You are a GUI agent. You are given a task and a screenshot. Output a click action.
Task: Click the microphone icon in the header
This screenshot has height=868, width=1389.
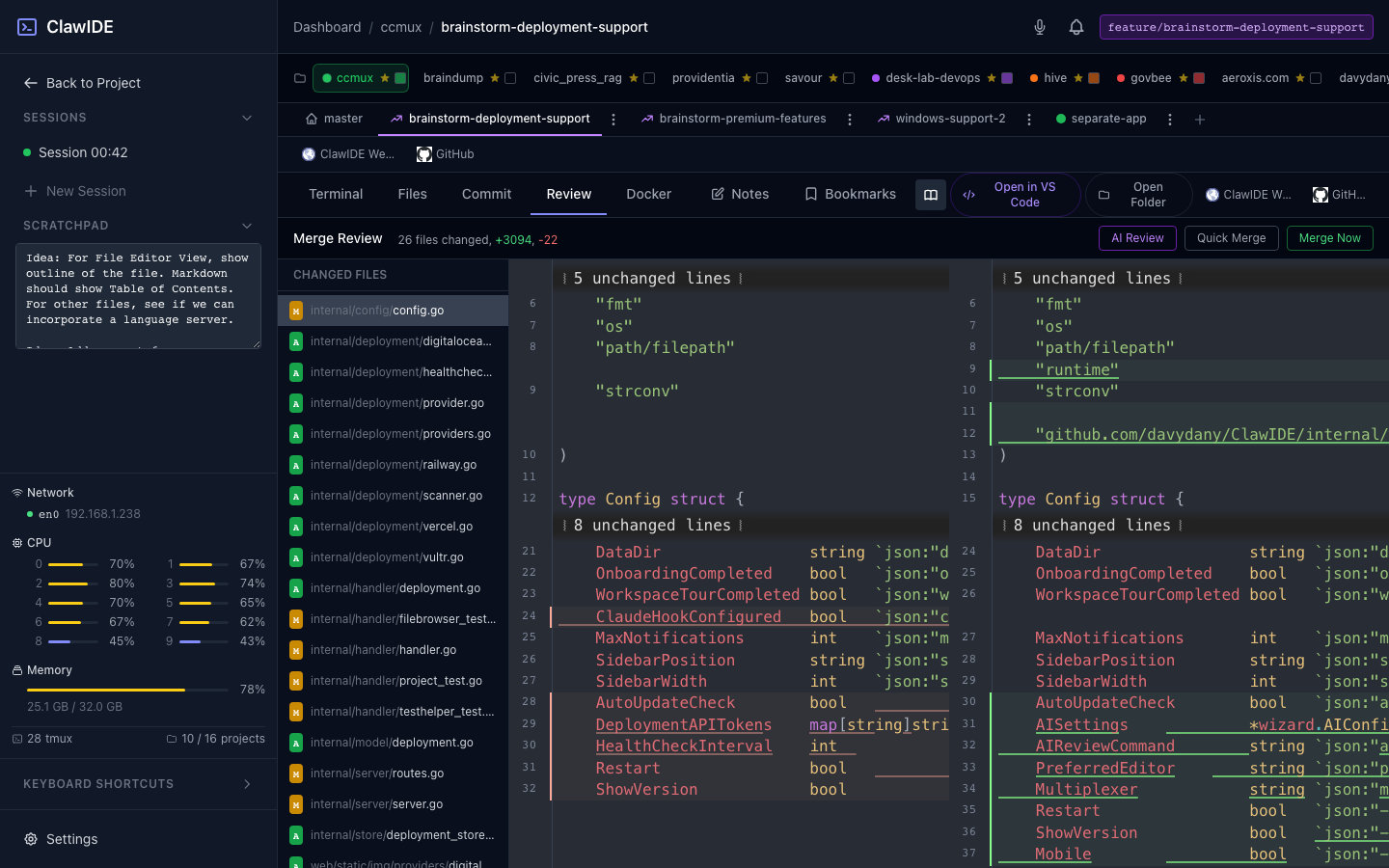(1040, 27)
